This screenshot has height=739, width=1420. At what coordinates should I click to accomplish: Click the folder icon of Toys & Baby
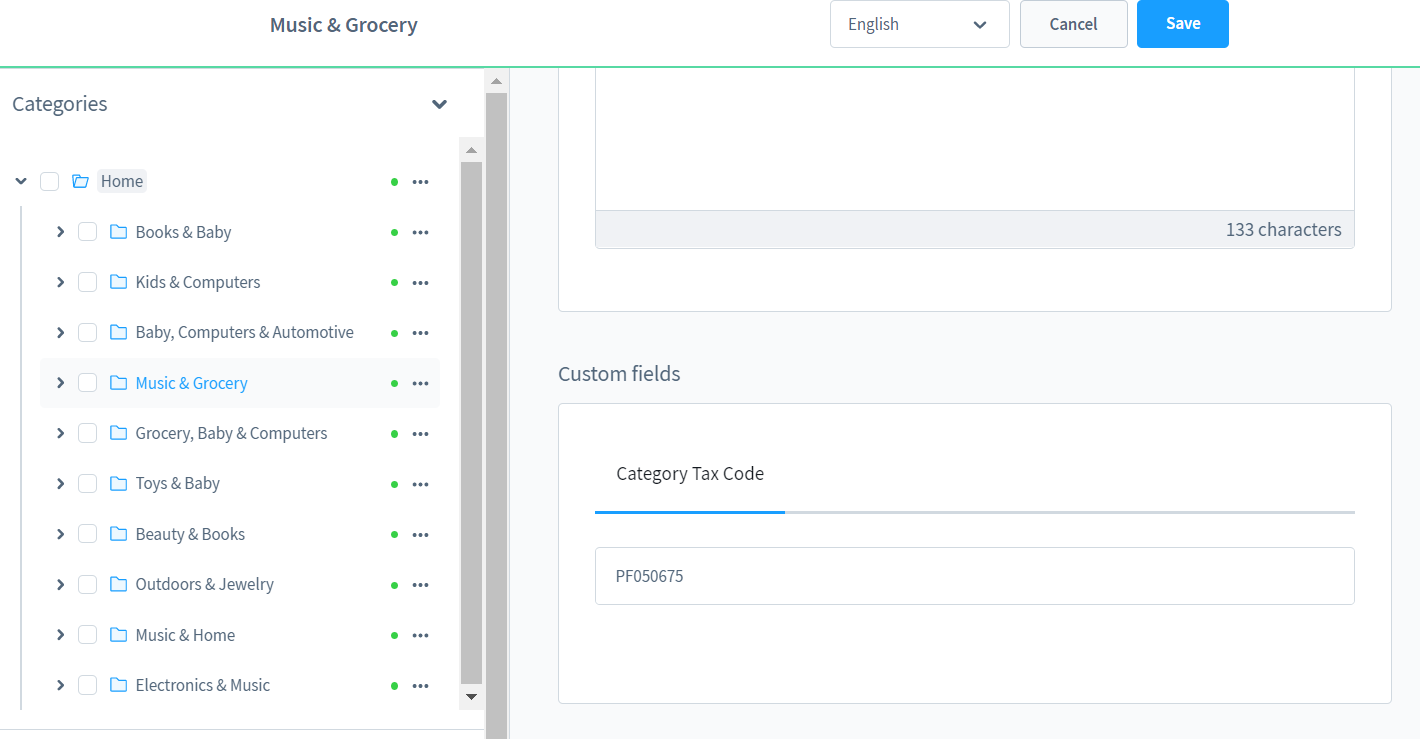(118, 483)
